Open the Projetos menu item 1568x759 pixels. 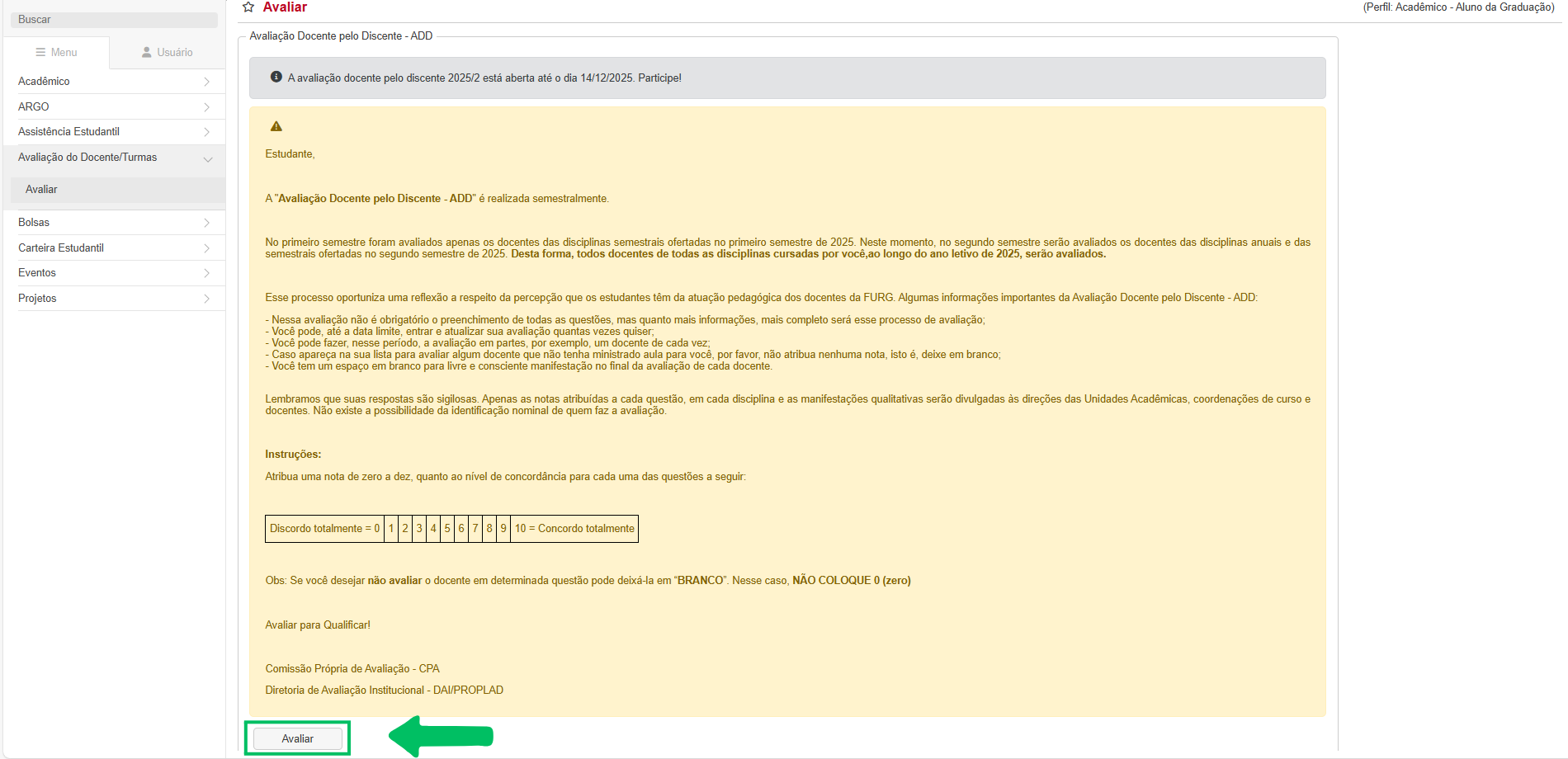(37, 299)
